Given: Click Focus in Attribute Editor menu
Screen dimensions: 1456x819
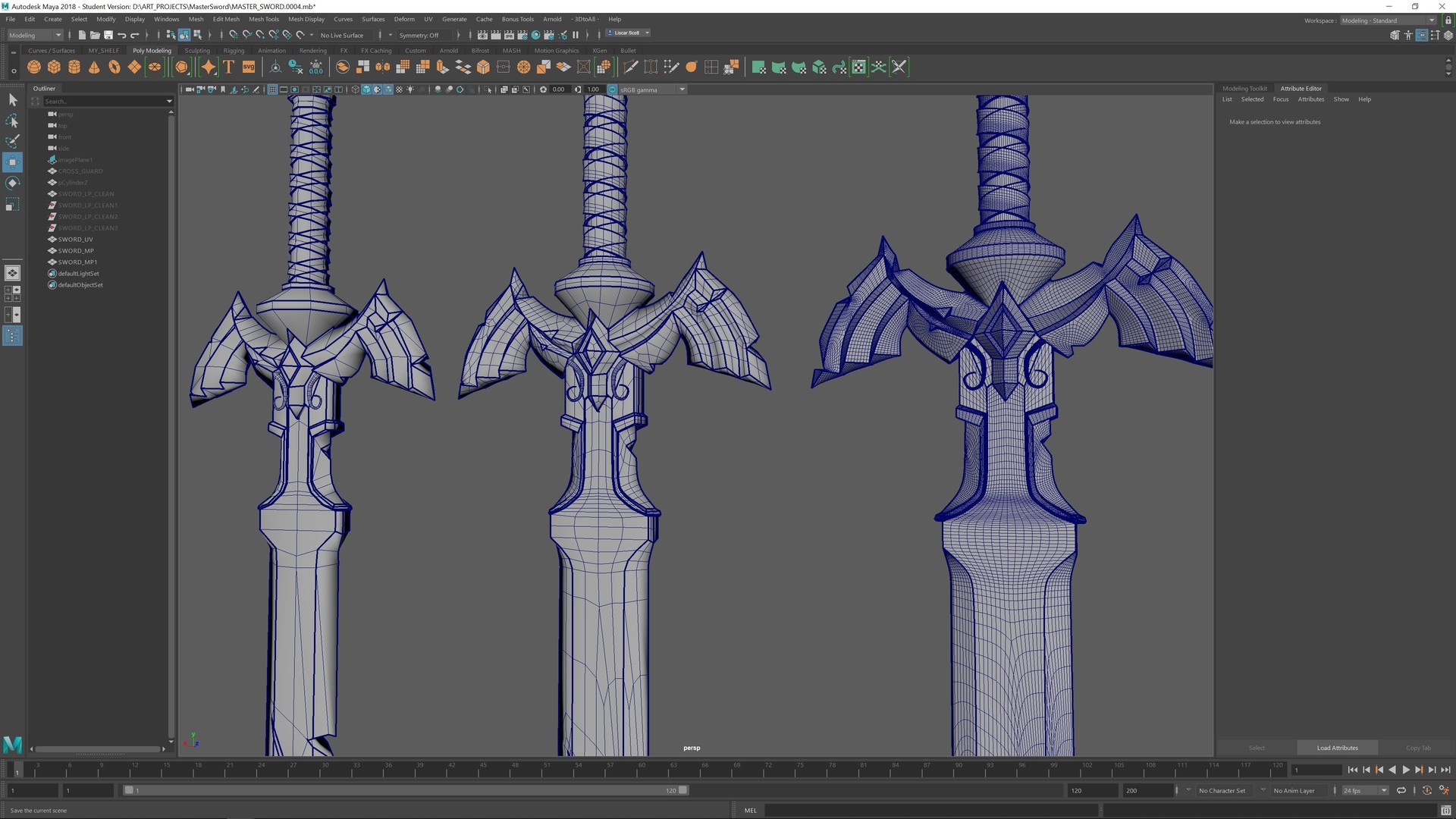Looking at the screenshot, I should tap(1281, 99).
